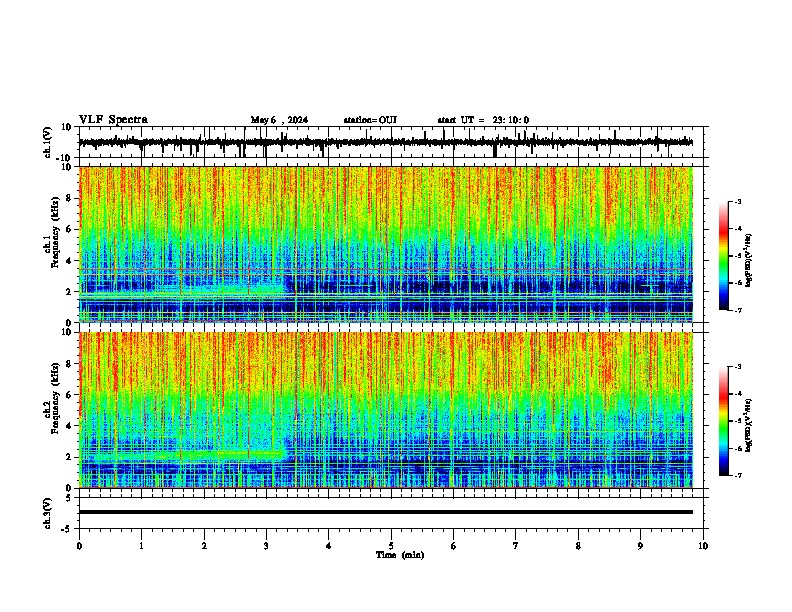Image resolution: width=792 pixels, height=612 pixels.
Task: Click the date 'May 6, 2024'
Action: pyautogui.click(x=279, y=120)
